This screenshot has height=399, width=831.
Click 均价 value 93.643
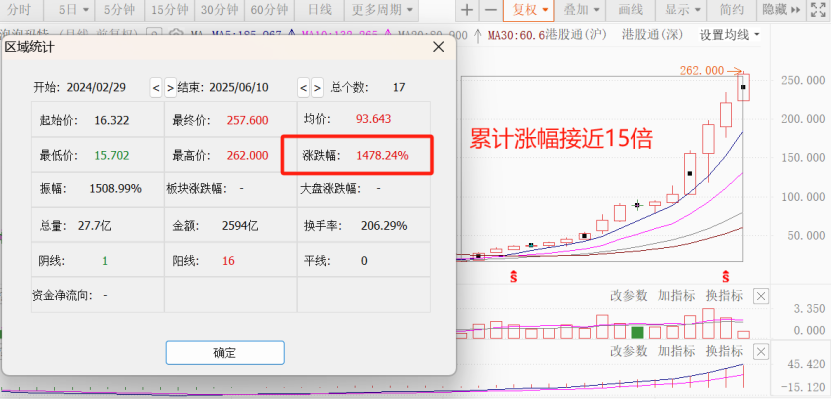click(x=374, y=119)
